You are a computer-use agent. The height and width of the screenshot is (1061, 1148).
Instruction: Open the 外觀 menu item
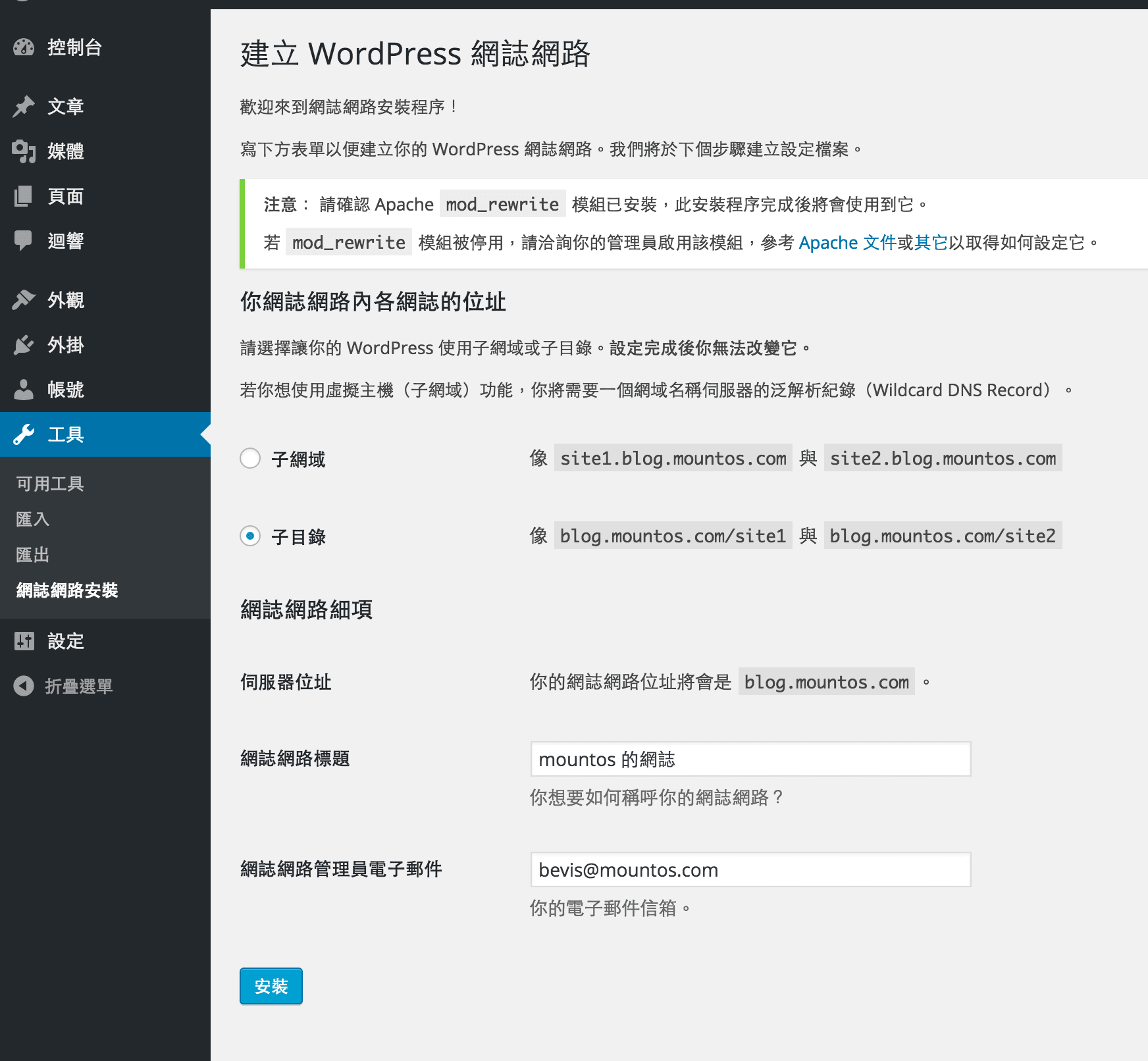coord(105,299)
